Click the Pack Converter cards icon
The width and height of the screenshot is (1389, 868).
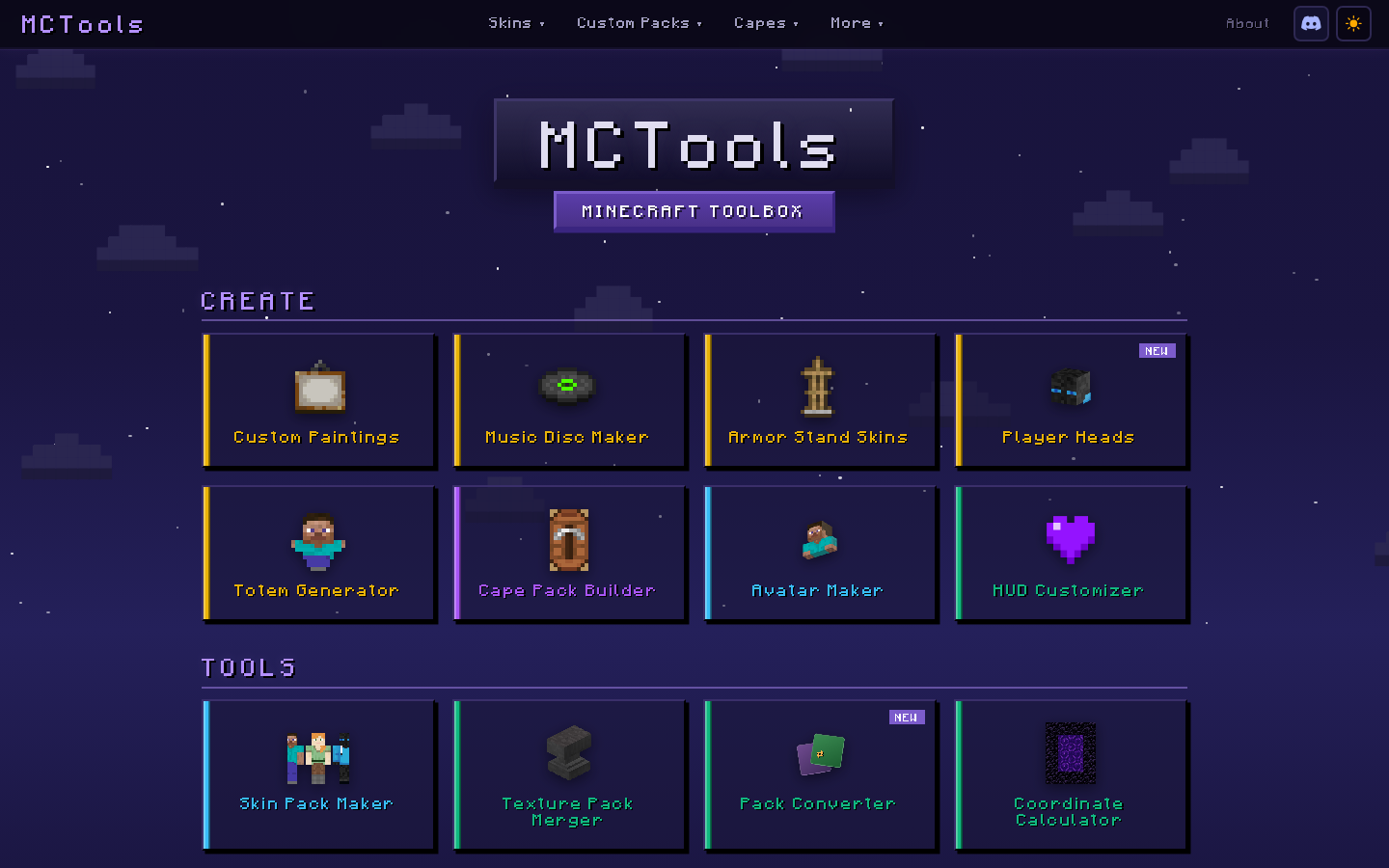821,754
